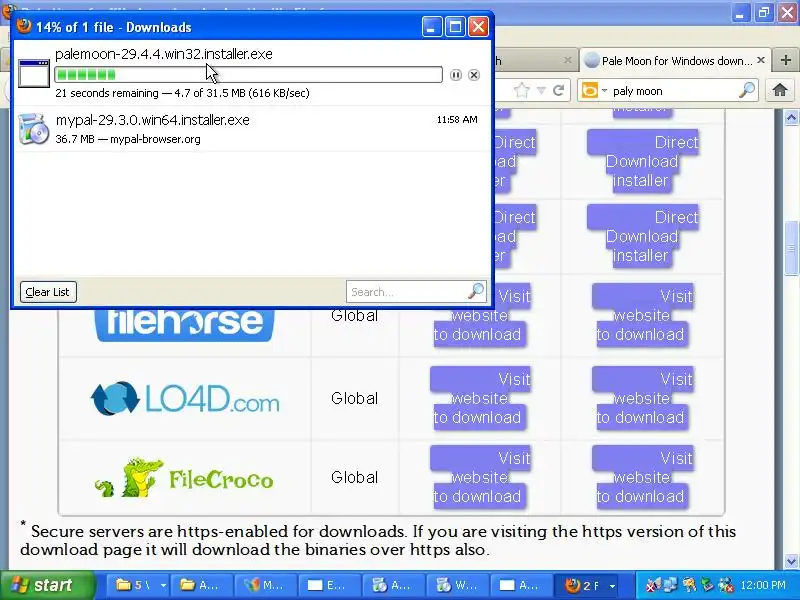Viewport: 800px width, 600px height.
Task: Cancel the palemoon-29.4.4 download
Action: pyautogui.click(x=474, y=75)
